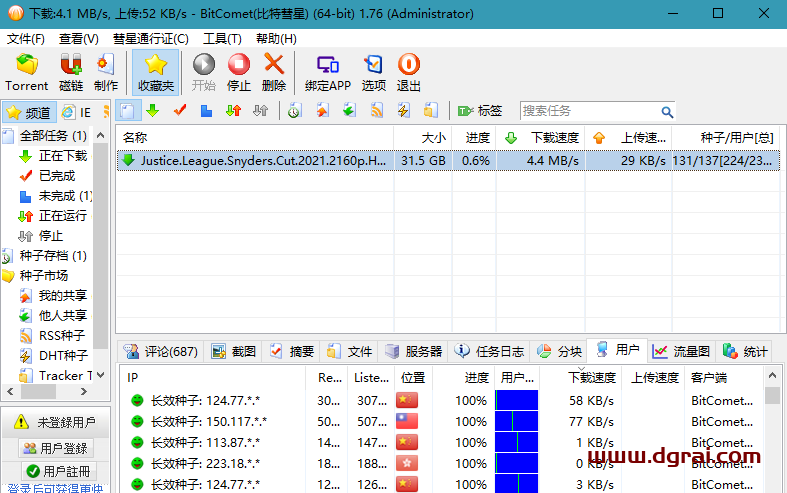
Task: Stop the task with the 停止 button
Action: point(239,72)
